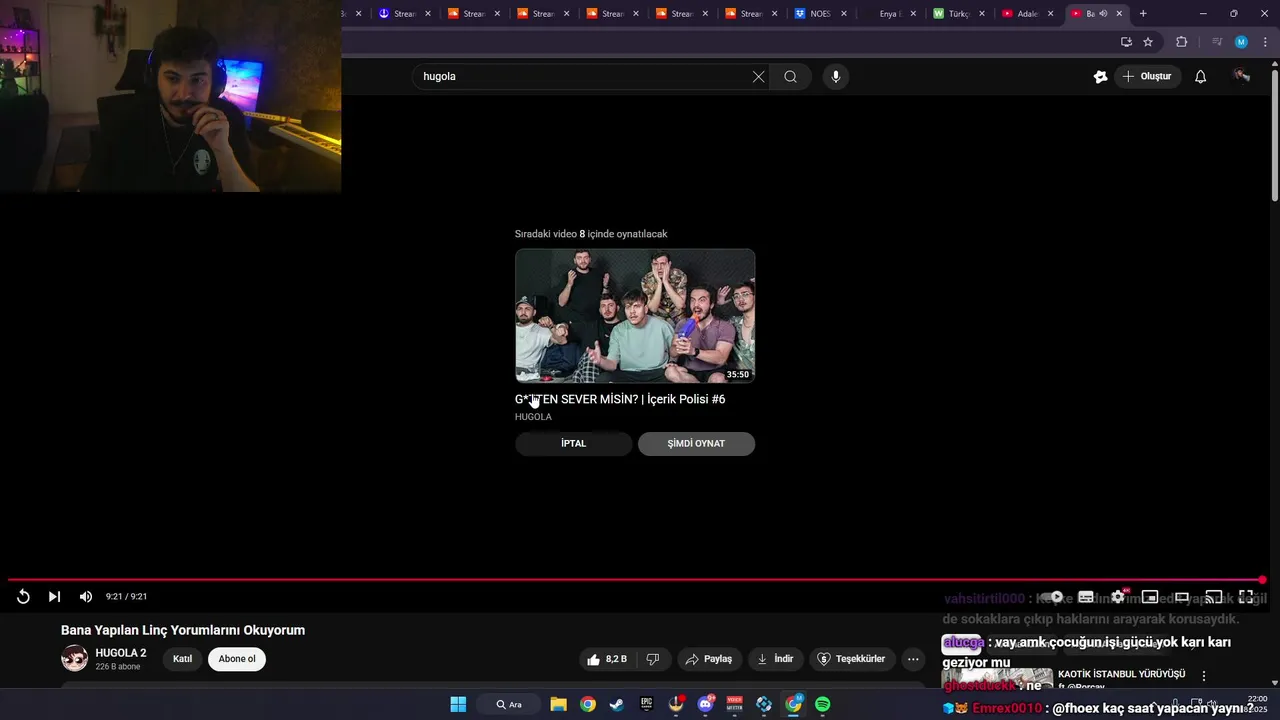Image resolution: width=1280 pixels, height=720 pixels.
Task: Open the Chrome media control icon
Action: pyautogui.click(x=1217, y=42)
